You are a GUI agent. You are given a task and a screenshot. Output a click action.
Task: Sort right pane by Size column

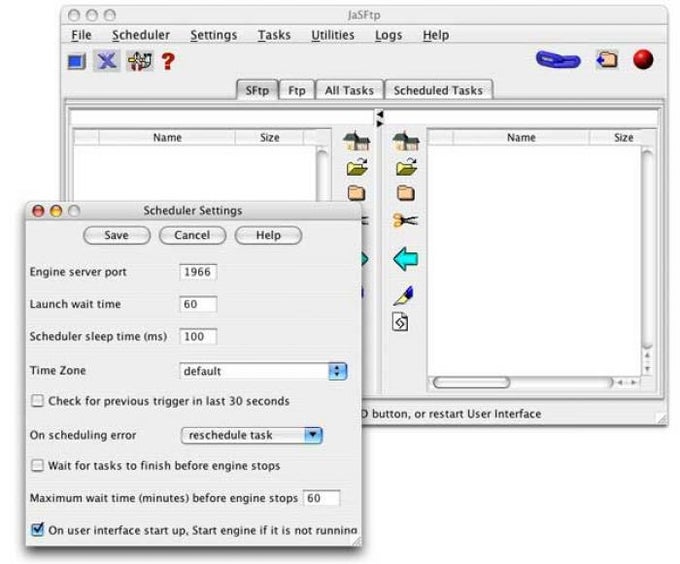pos(623,137)
